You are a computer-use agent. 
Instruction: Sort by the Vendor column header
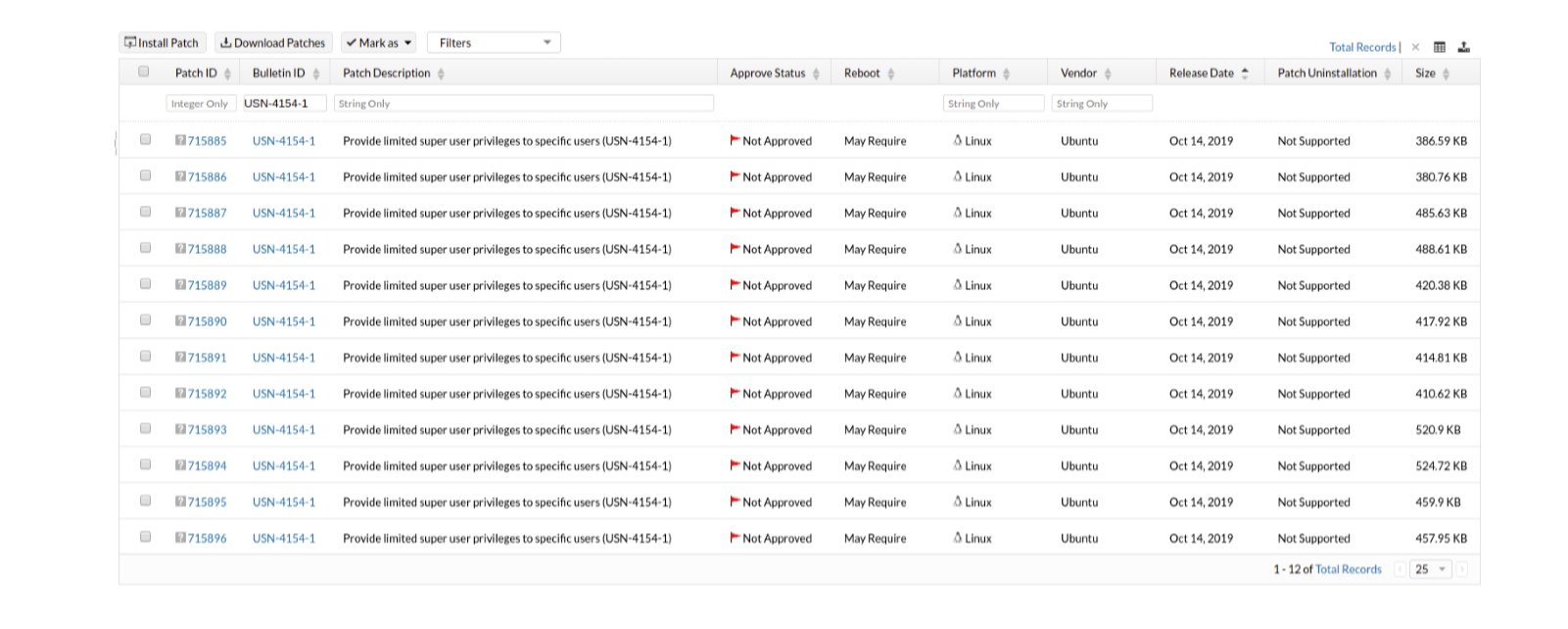coord(1078,73)
